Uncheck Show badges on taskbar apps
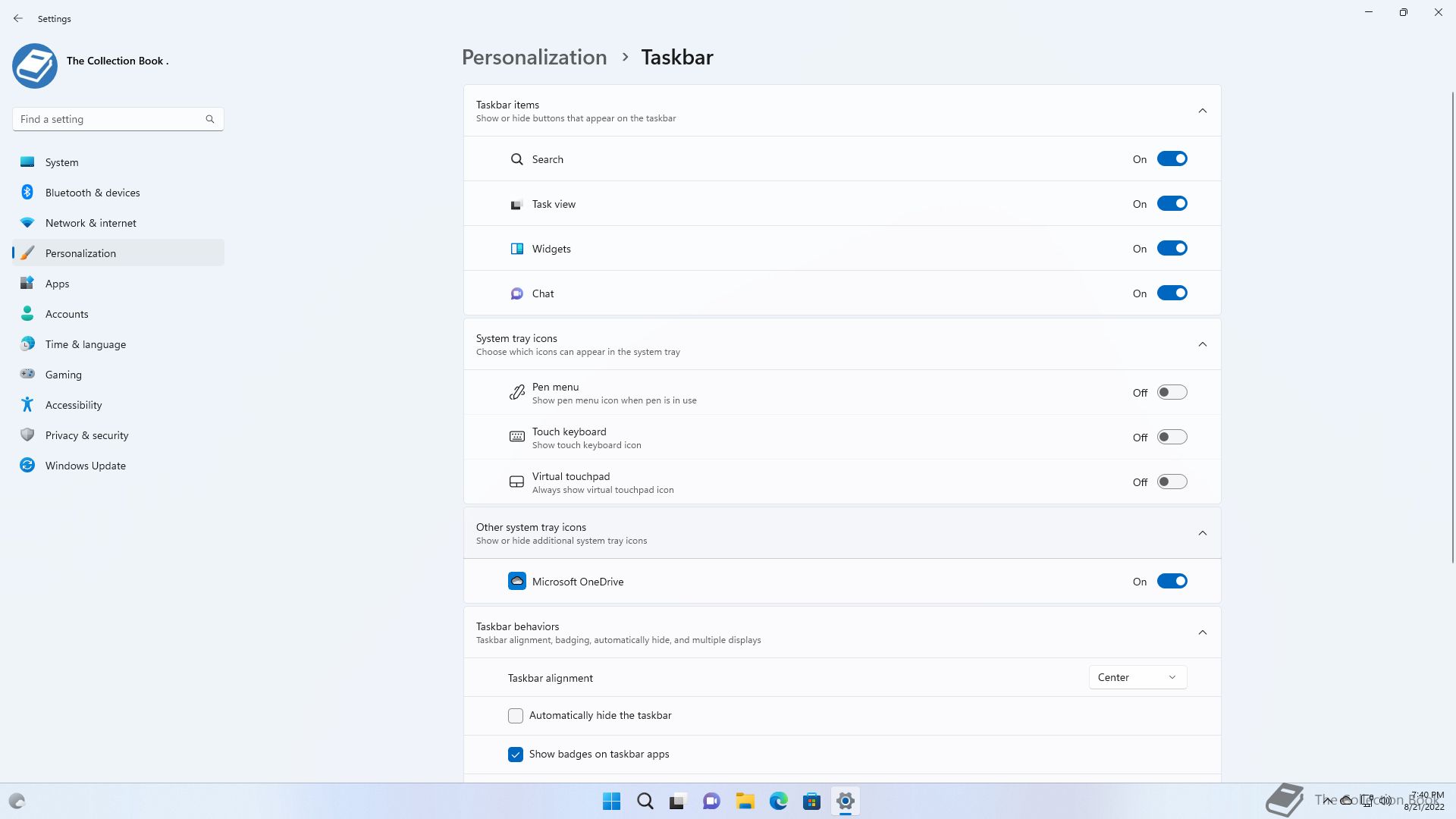The width and height of the screenshot is (1456, 819). tap(516, 755)
